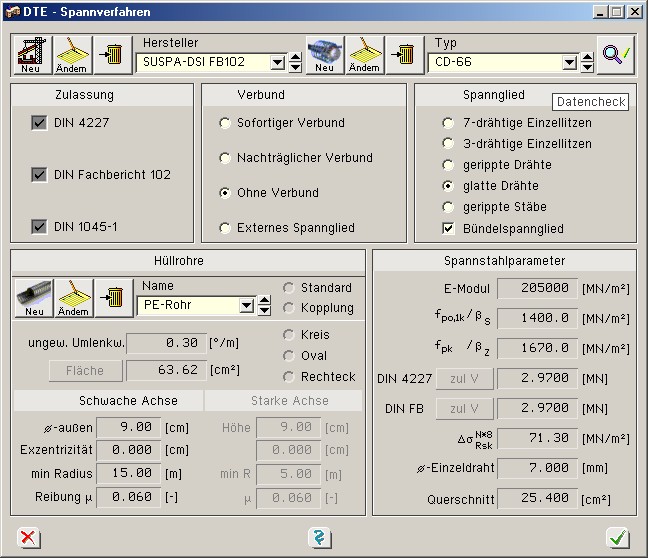Open the Typ dropdown list

click(569, 63)
